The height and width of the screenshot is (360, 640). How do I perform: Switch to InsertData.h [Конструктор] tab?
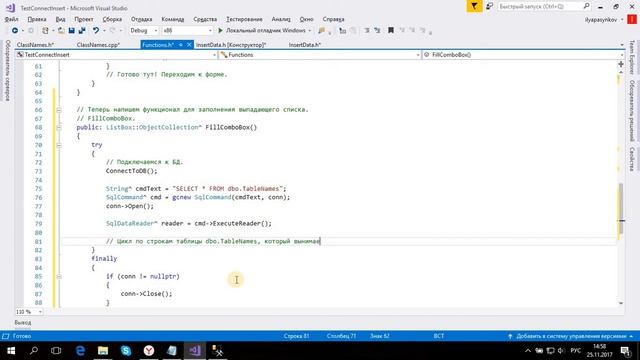point(231,45)
